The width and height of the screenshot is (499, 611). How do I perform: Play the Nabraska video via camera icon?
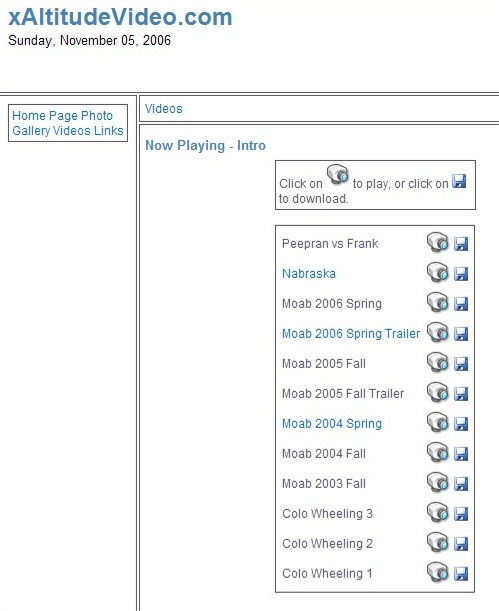coord(438,272)
